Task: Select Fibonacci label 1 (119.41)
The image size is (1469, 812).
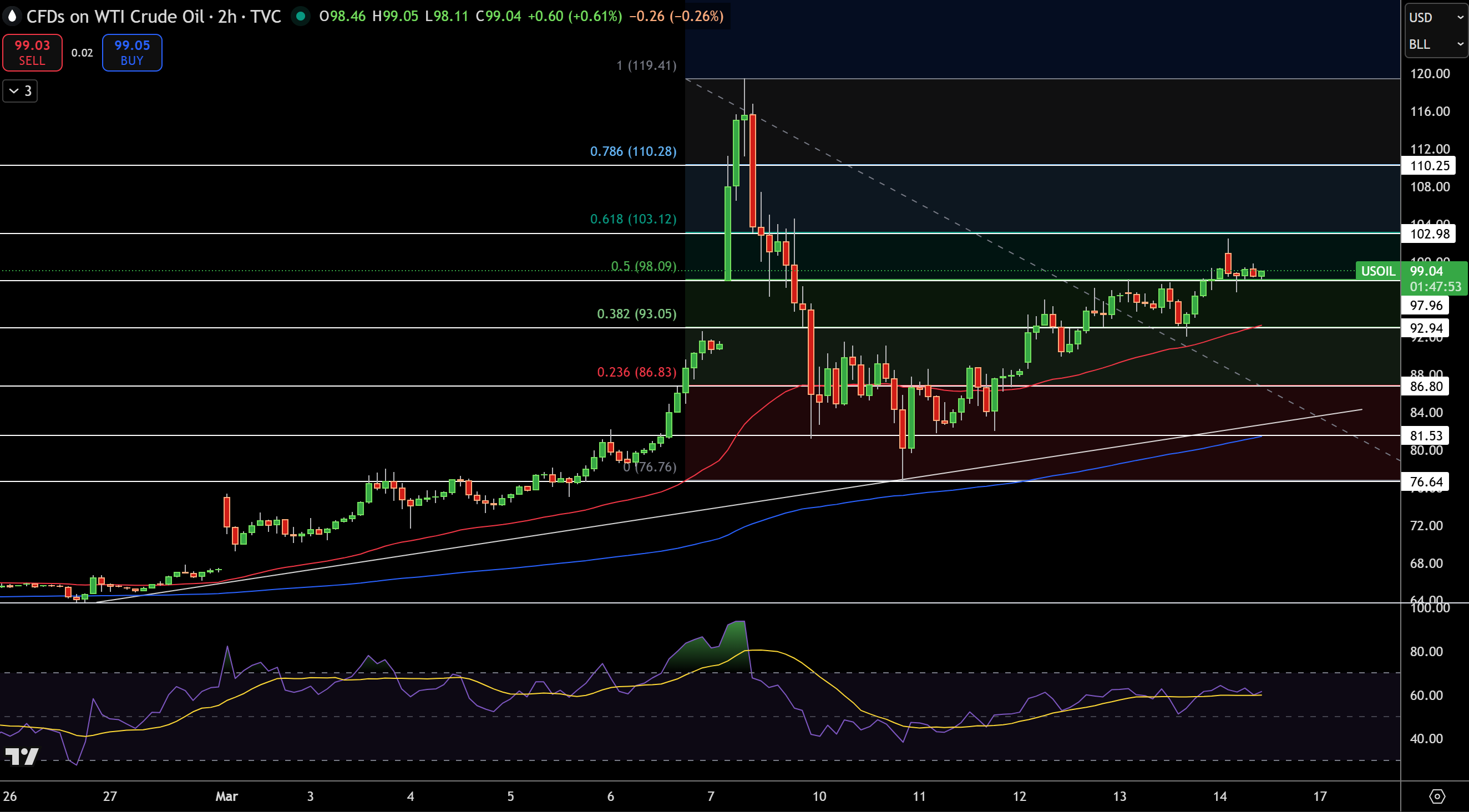Action: pyautogui.click(x=646, y=65)
